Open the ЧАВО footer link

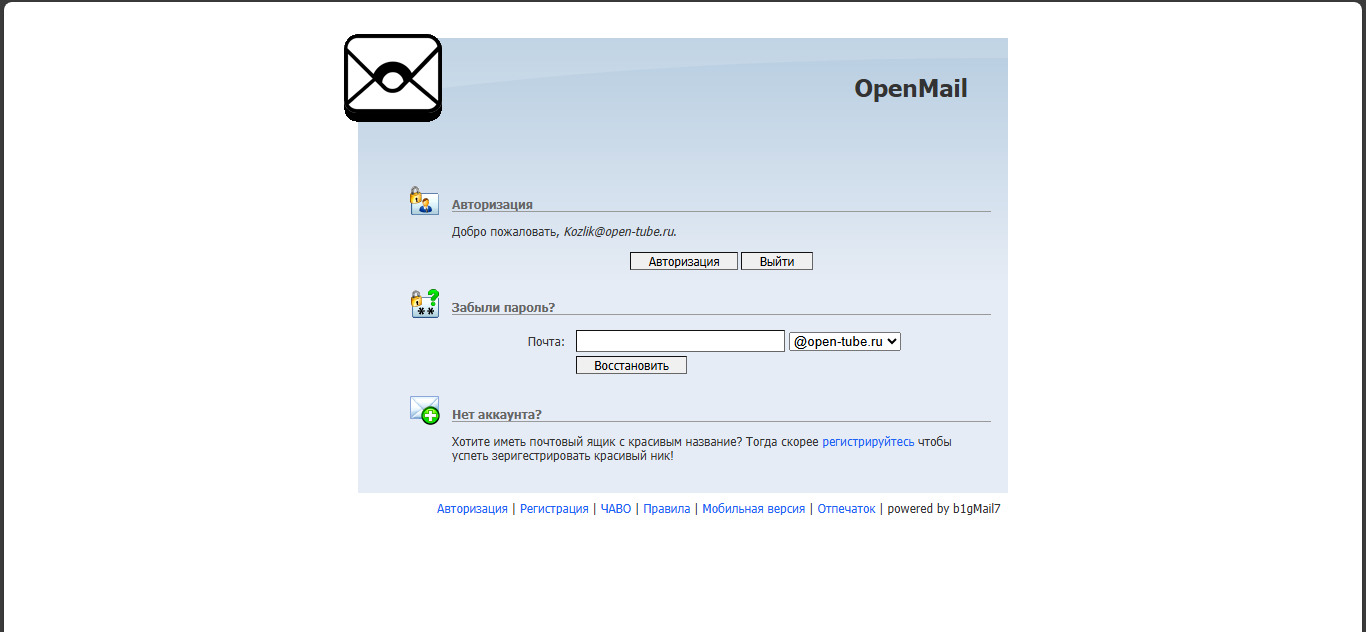[616, 509]
